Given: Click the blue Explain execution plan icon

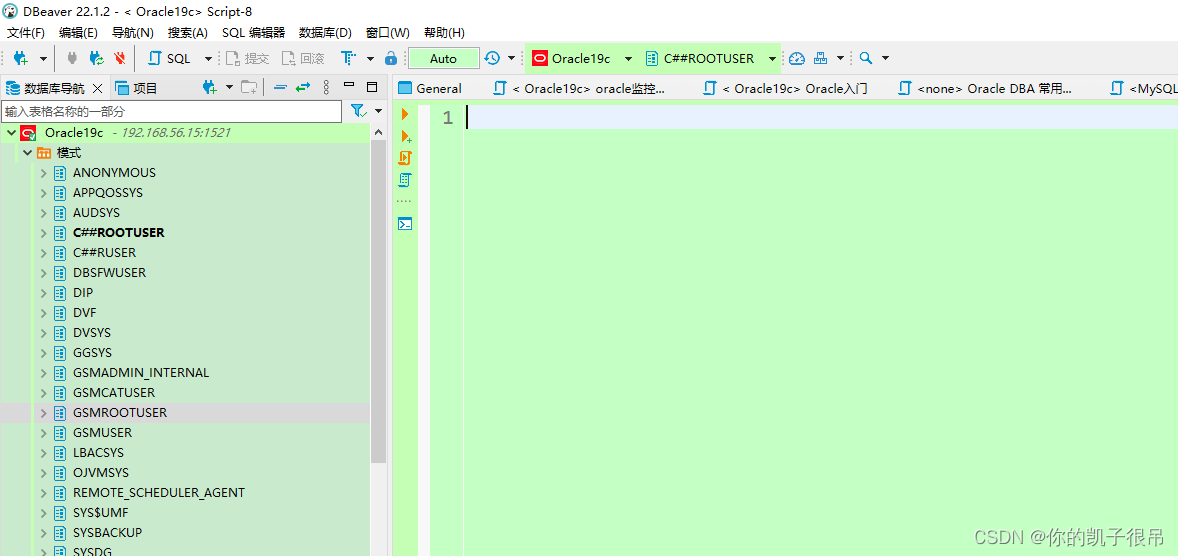Looking at the screenshot, I should [x=405, y=180].
